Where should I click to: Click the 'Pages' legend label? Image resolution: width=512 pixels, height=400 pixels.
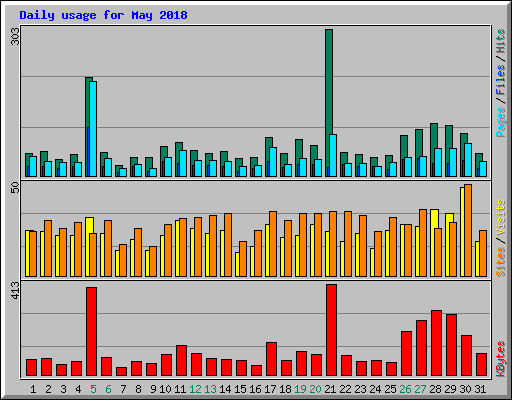[x=501, y=122]
